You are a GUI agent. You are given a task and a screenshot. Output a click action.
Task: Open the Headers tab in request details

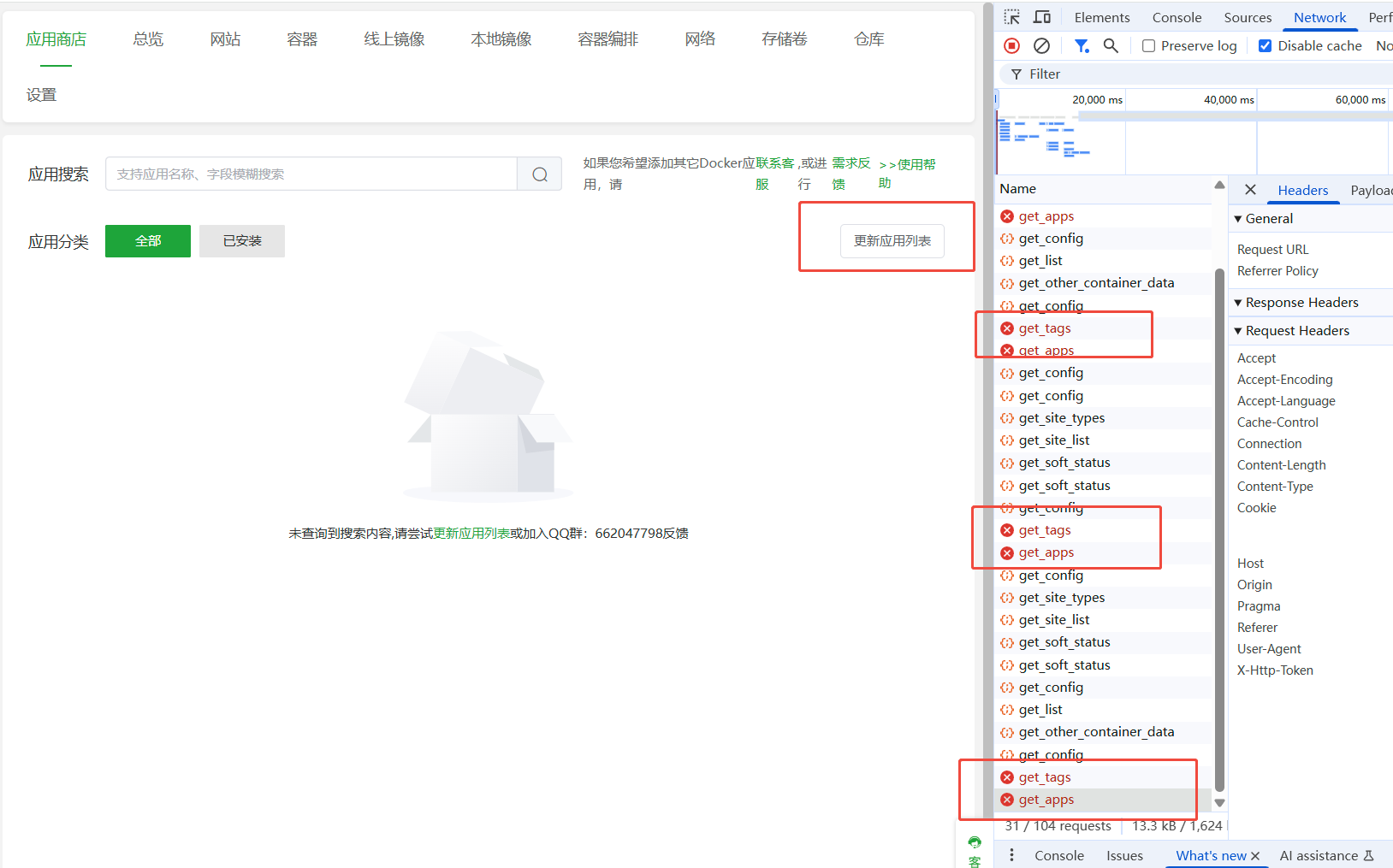point(1303,190)
